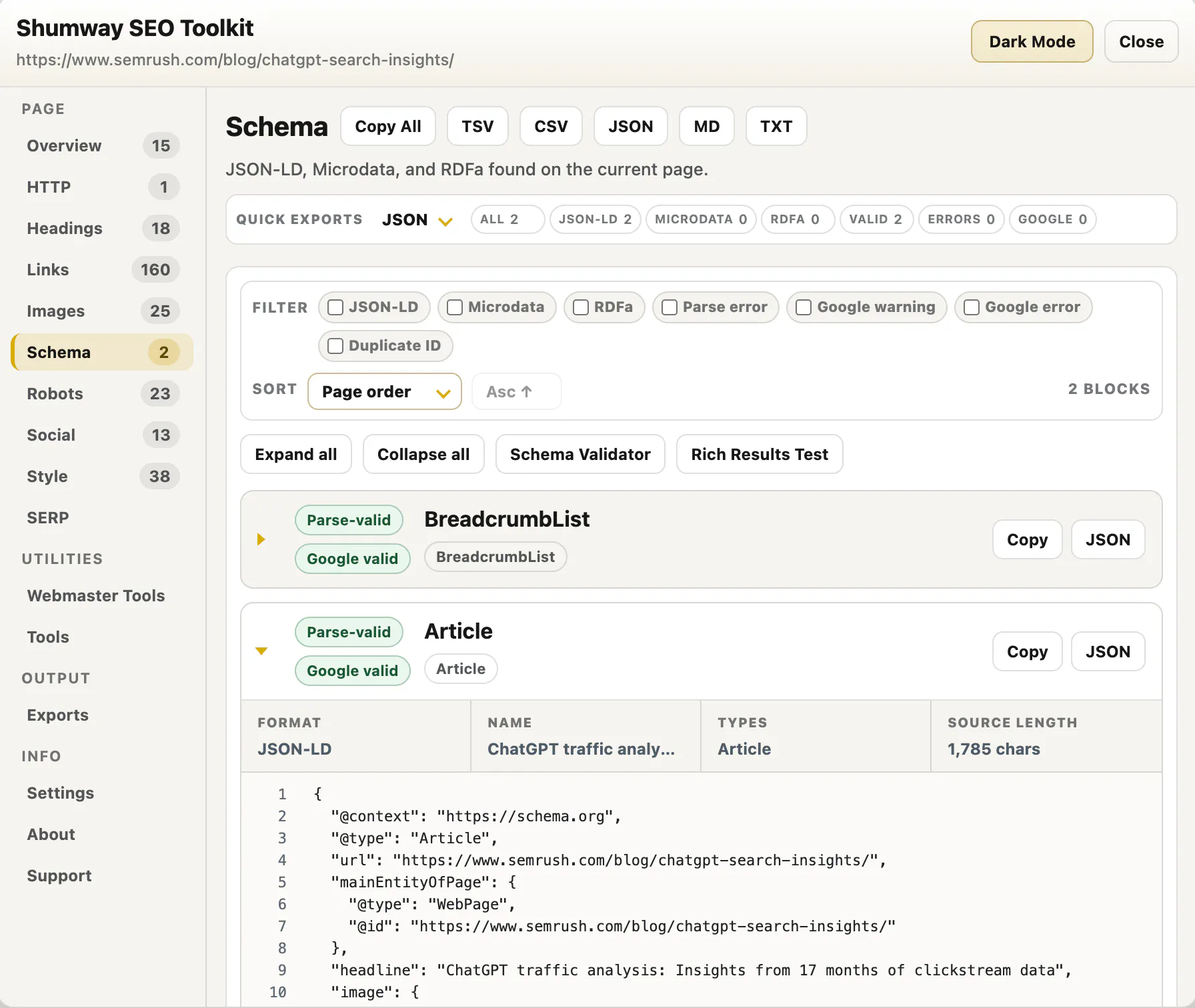Click the Article Parse-valid badge
Viewport: 1195px width, 1008px height.
tap(349, 632)
